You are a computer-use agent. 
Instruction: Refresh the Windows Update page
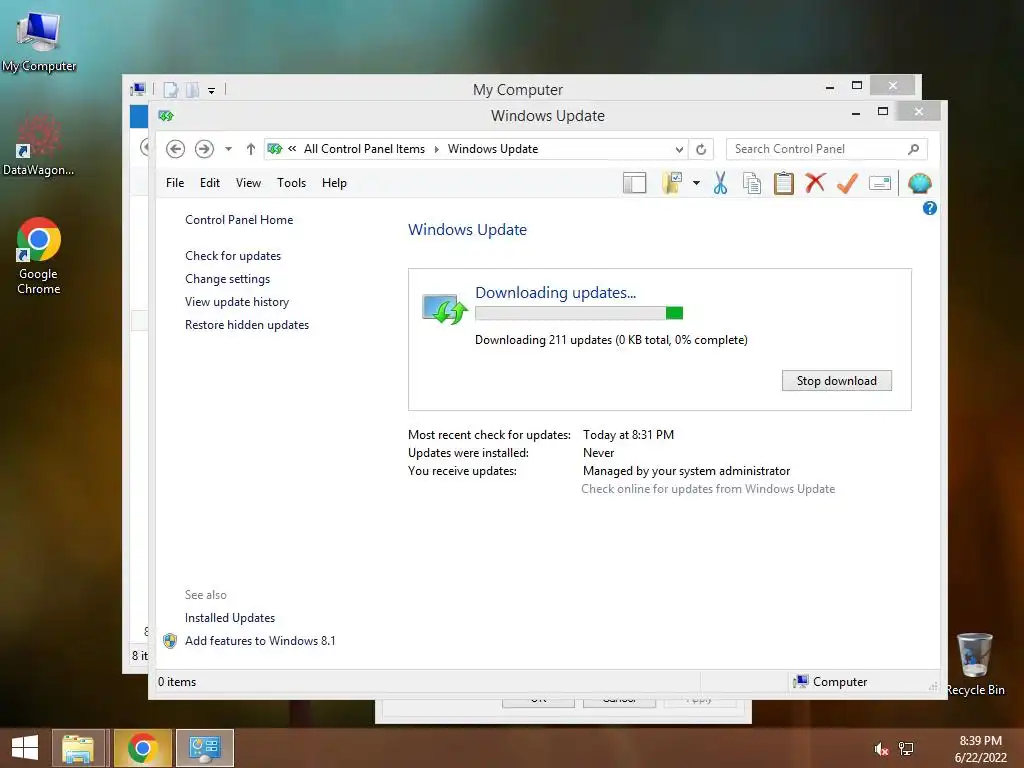(x=701, y=149)
